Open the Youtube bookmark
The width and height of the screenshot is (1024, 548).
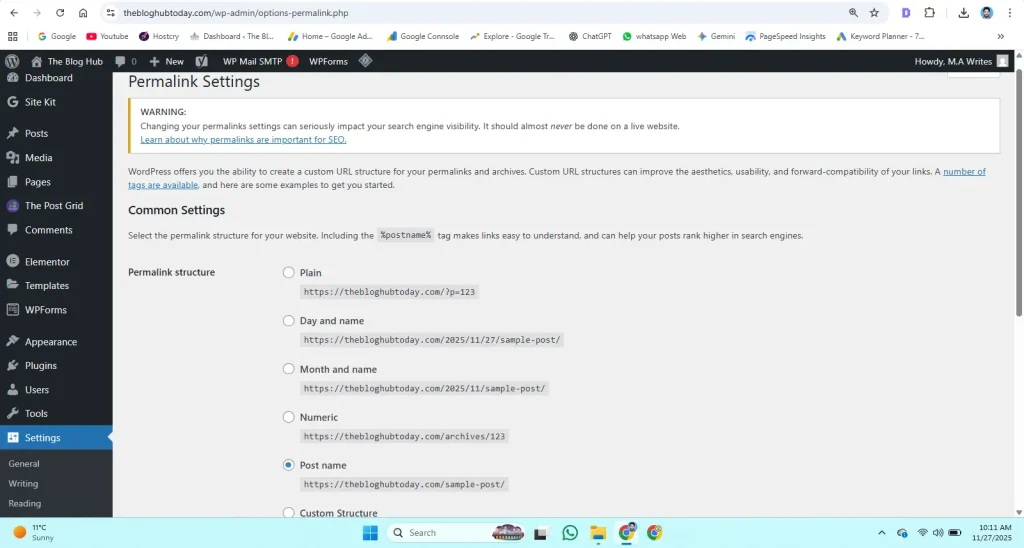click(108, 37)
